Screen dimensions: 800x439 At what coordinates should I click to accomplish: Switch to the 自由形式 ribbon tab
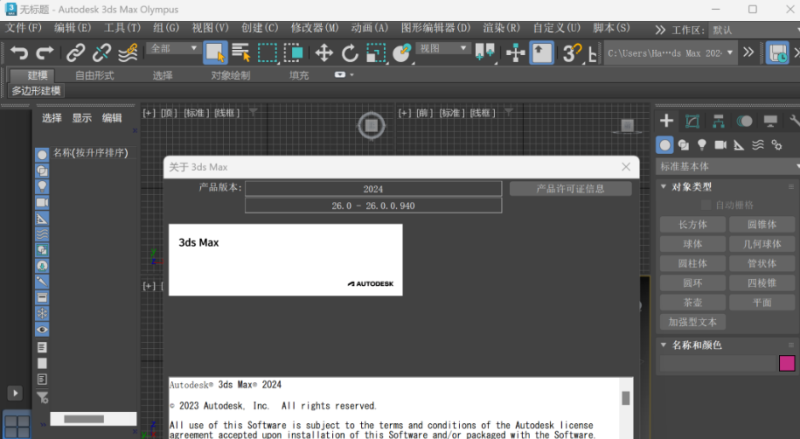click(x=95, y=74)
